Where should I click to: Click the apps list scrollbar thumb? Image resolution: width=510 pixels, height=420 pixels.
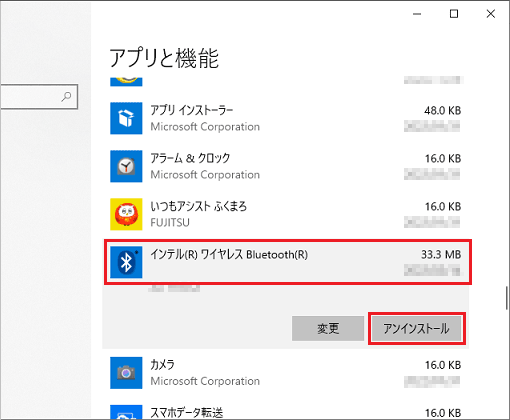click(x=507, y=298)
